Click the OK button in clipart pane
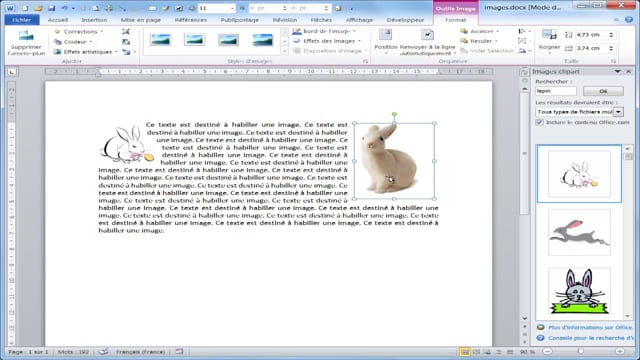The width and height of the screenshot is (640, 360). point(603,91)
